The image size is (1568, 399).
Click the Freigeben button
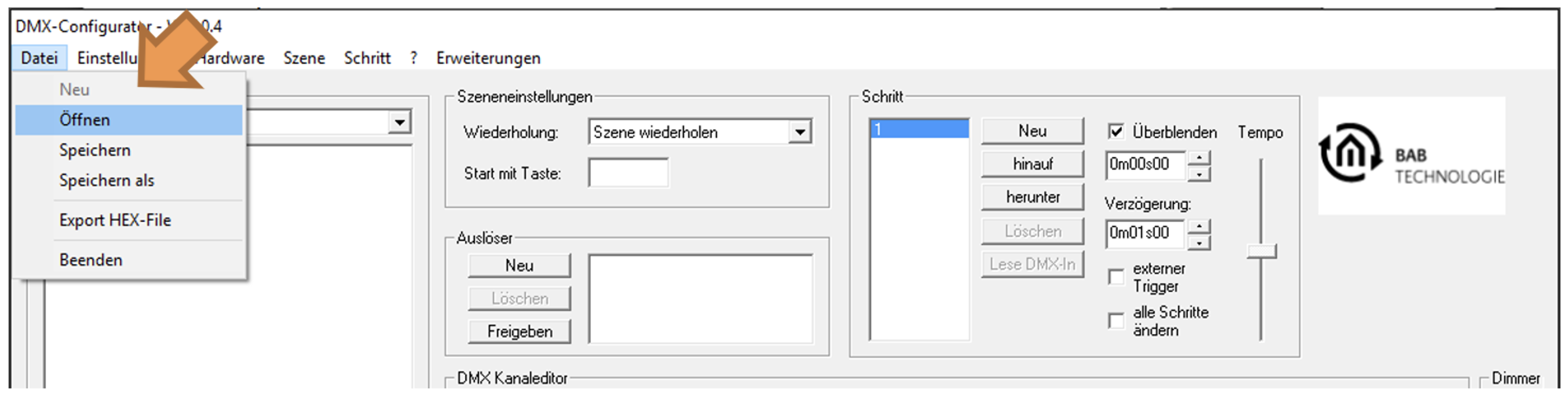coord(519,332)
